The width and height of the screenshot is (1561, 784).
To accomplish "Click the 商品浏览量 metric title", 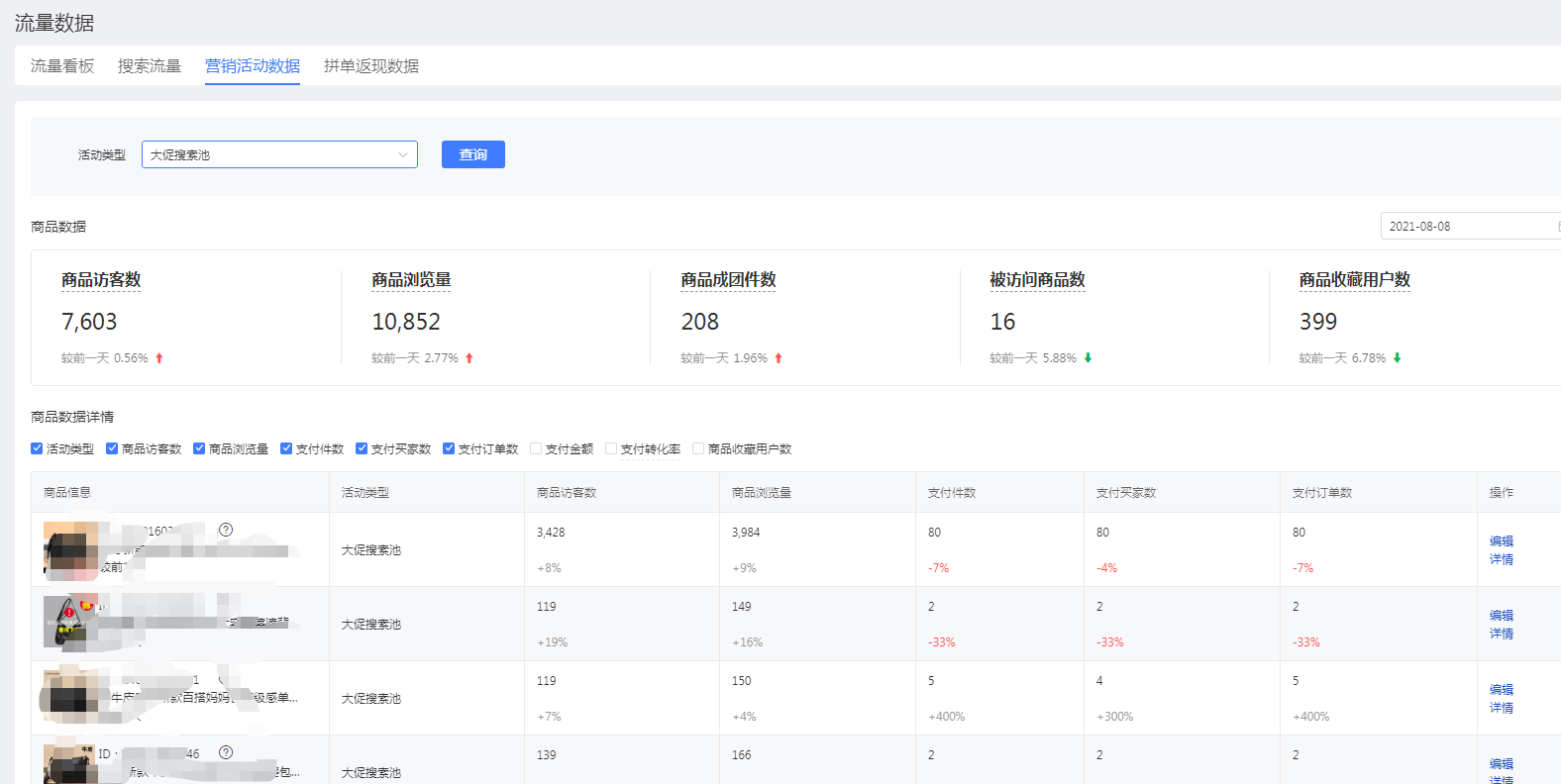I will (411, 280).
